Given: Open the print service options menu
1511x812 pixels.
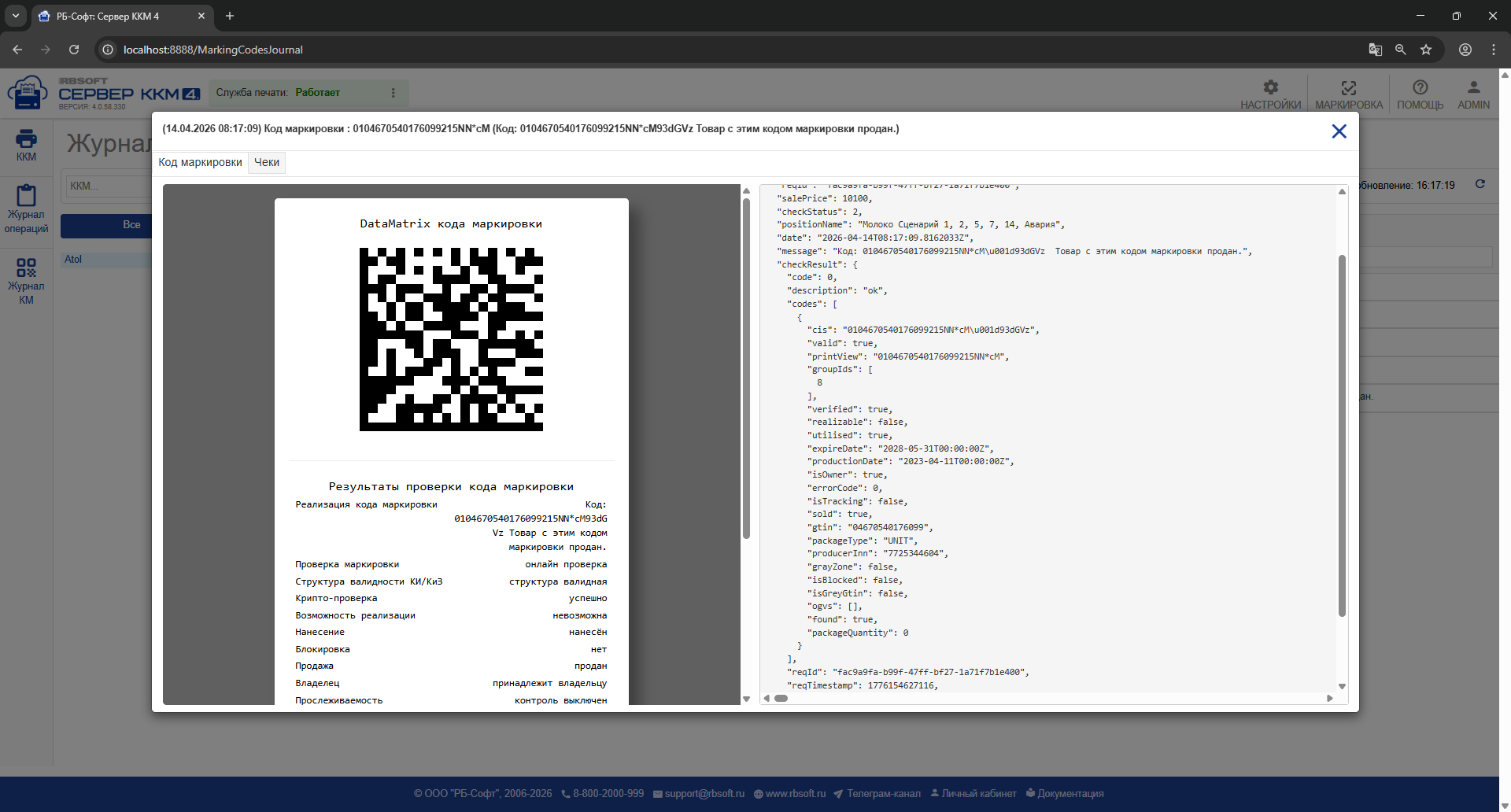Looking at the screenshot, I should pos(393,93).
